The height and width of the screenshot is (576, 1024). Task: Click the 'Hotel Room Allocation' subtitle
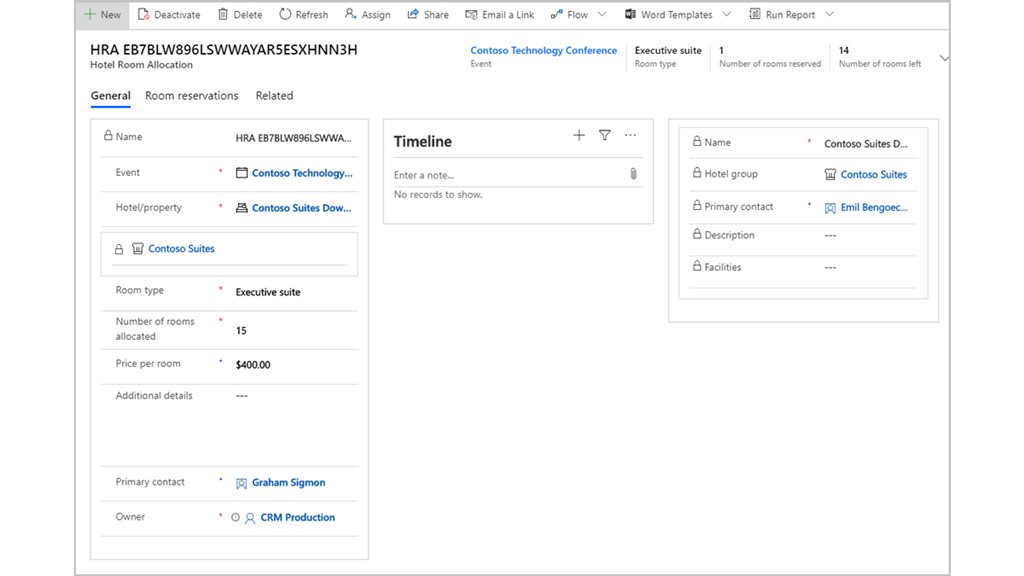coord(141,65)
